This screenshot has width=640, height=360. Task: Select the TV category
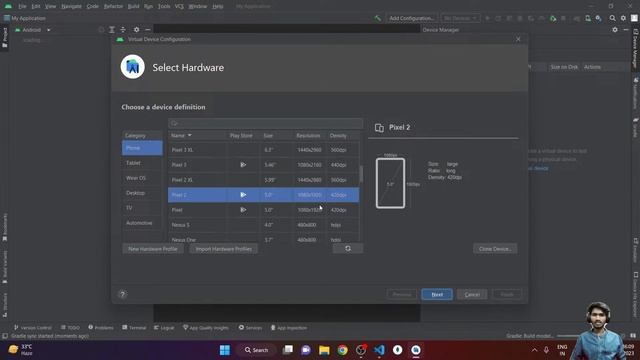142,208
